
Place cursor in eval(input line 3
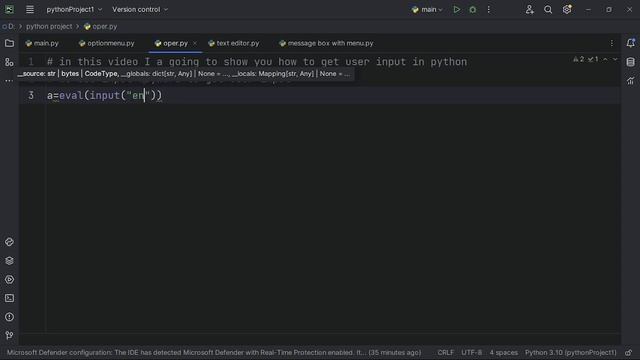point(104,96)
